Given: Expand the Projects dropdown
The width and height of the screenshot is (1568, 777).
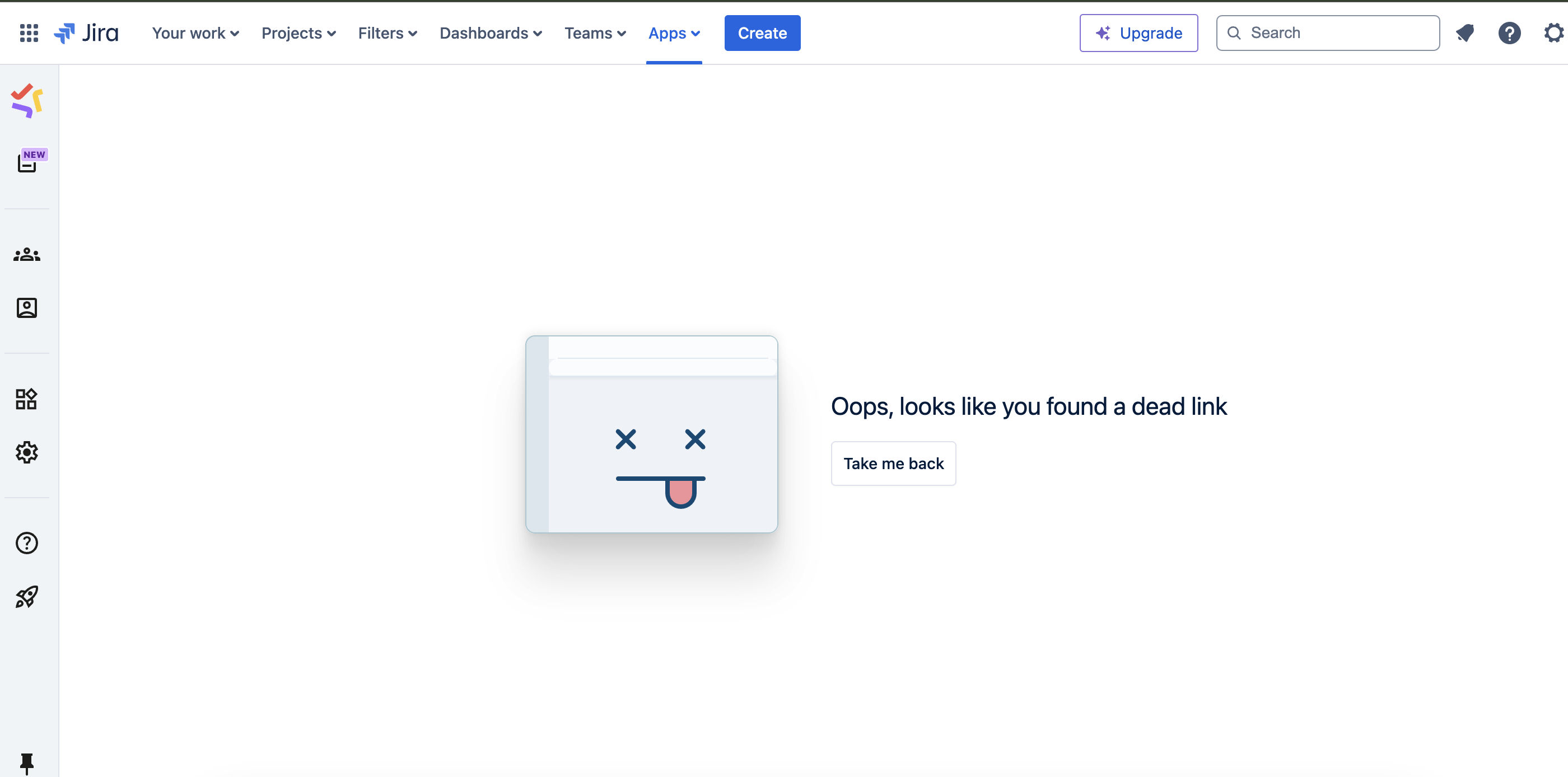Looking at the screenshot, I should pyautogui.click(x=298, y=33).
